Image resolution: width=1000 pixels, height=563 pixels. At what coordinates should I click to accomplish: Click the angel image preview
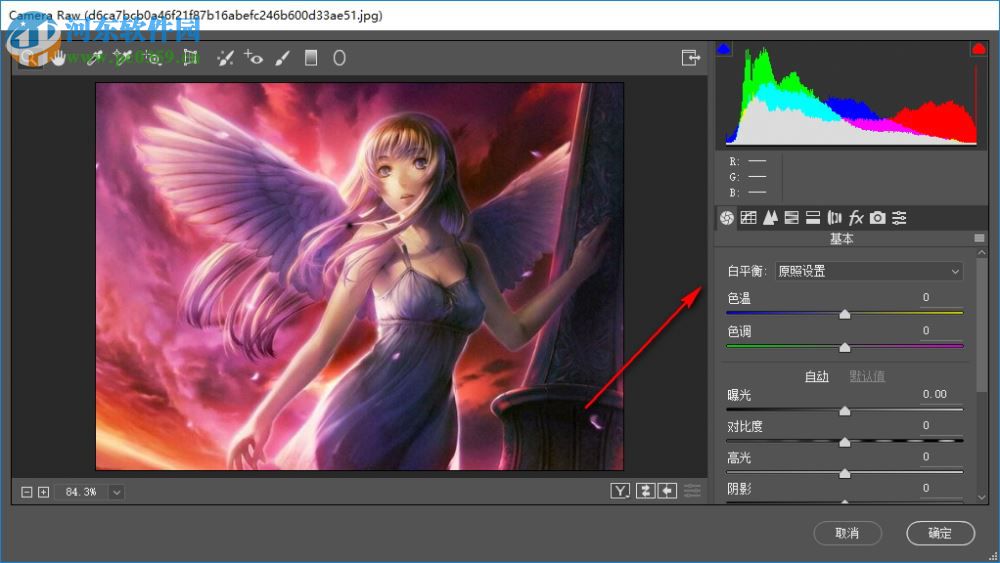click(x=360, y=276)
